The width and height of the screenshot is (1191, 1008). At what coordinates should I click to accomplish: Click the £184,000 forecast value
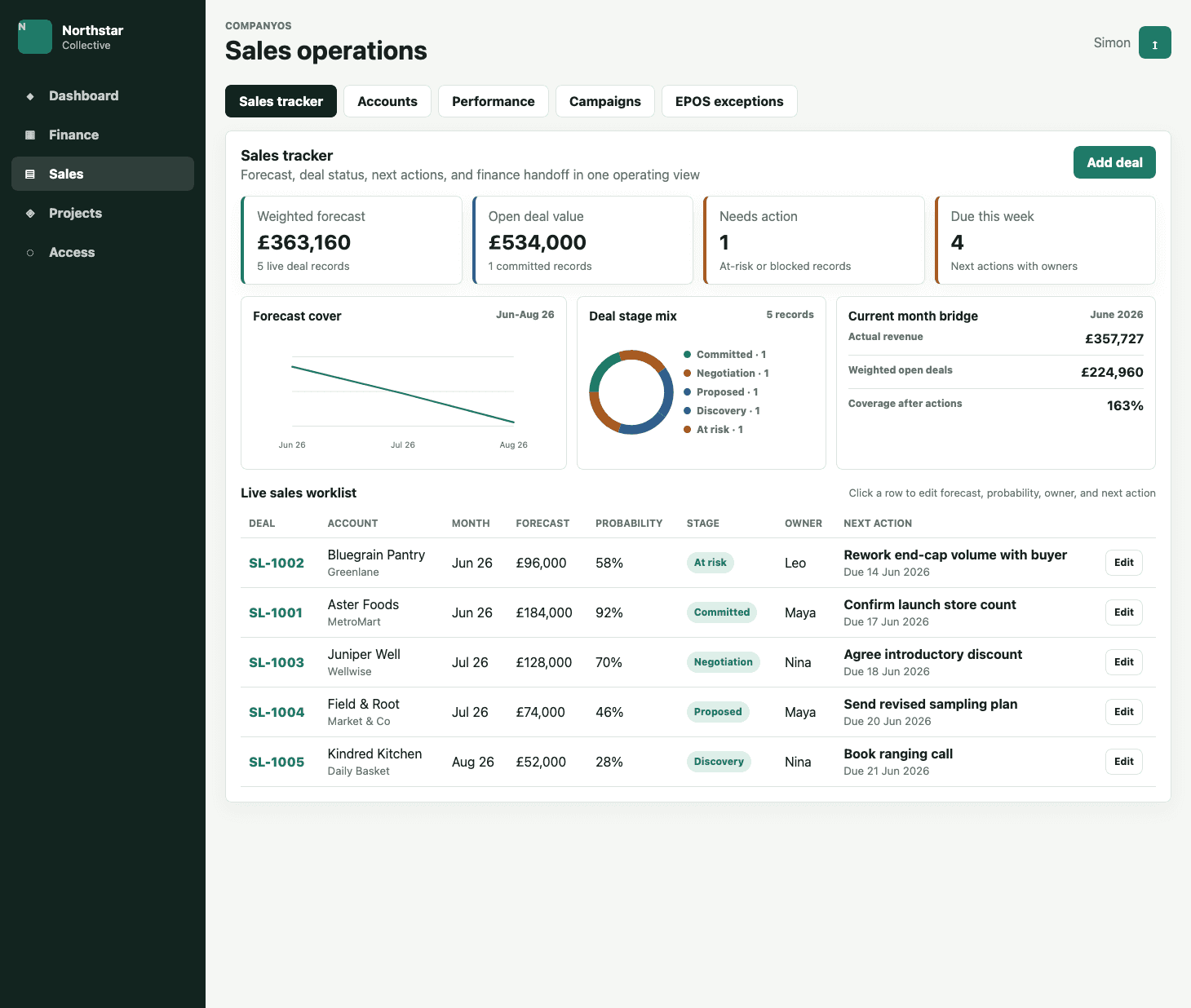coord(544,612)
